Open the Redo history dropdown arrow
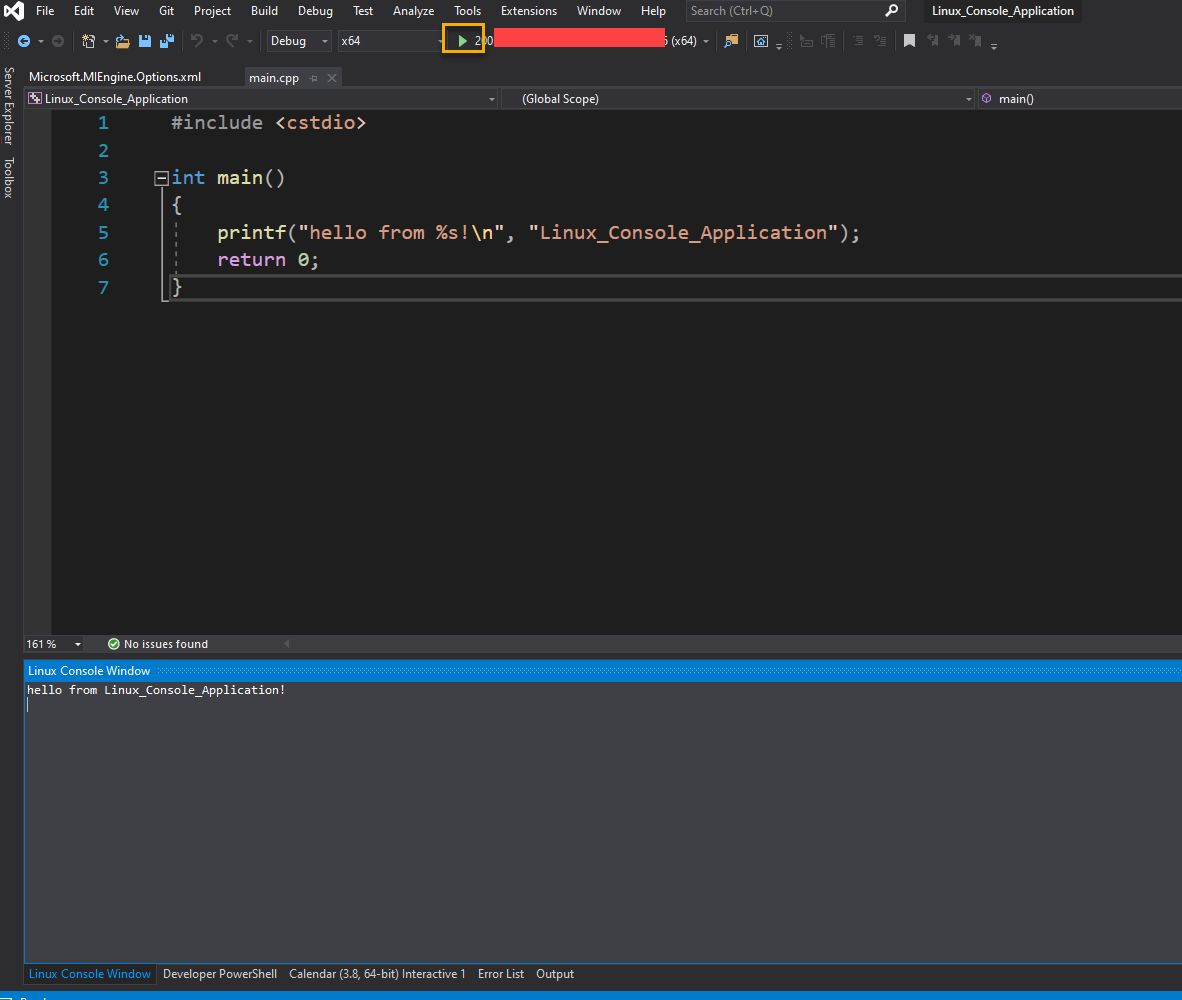The image size is (1182, 1000). coord(250,41)
